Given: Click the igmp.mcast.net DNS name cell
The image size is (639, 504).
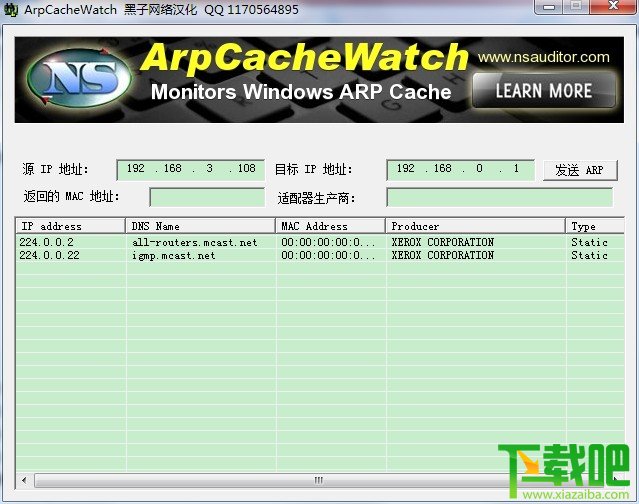Looking at the screenshot, I should tap(174, 256).
